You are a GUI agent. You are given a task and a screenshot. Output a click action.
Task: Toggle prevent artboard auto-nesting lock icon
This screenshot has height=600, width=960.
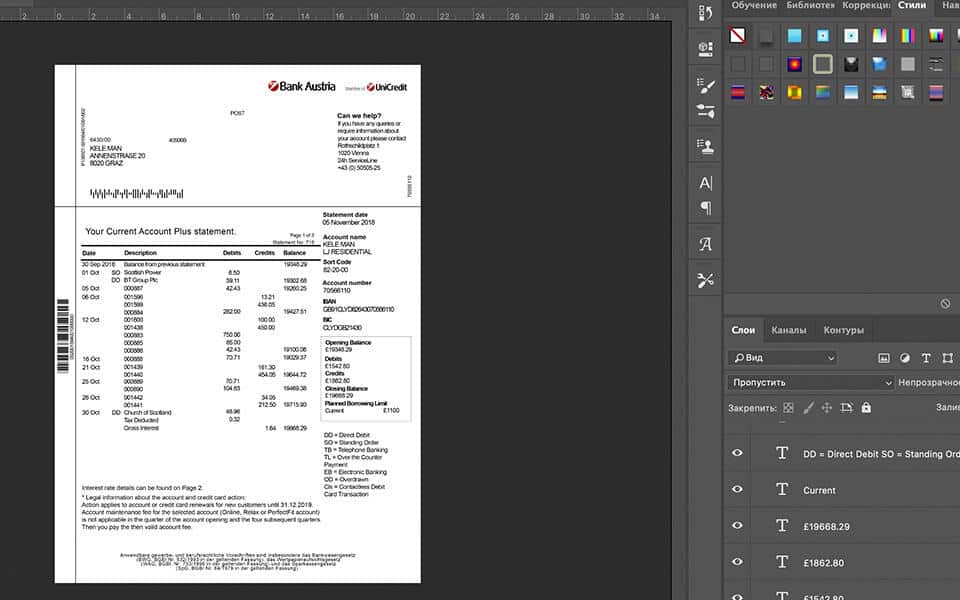[847, 408]
